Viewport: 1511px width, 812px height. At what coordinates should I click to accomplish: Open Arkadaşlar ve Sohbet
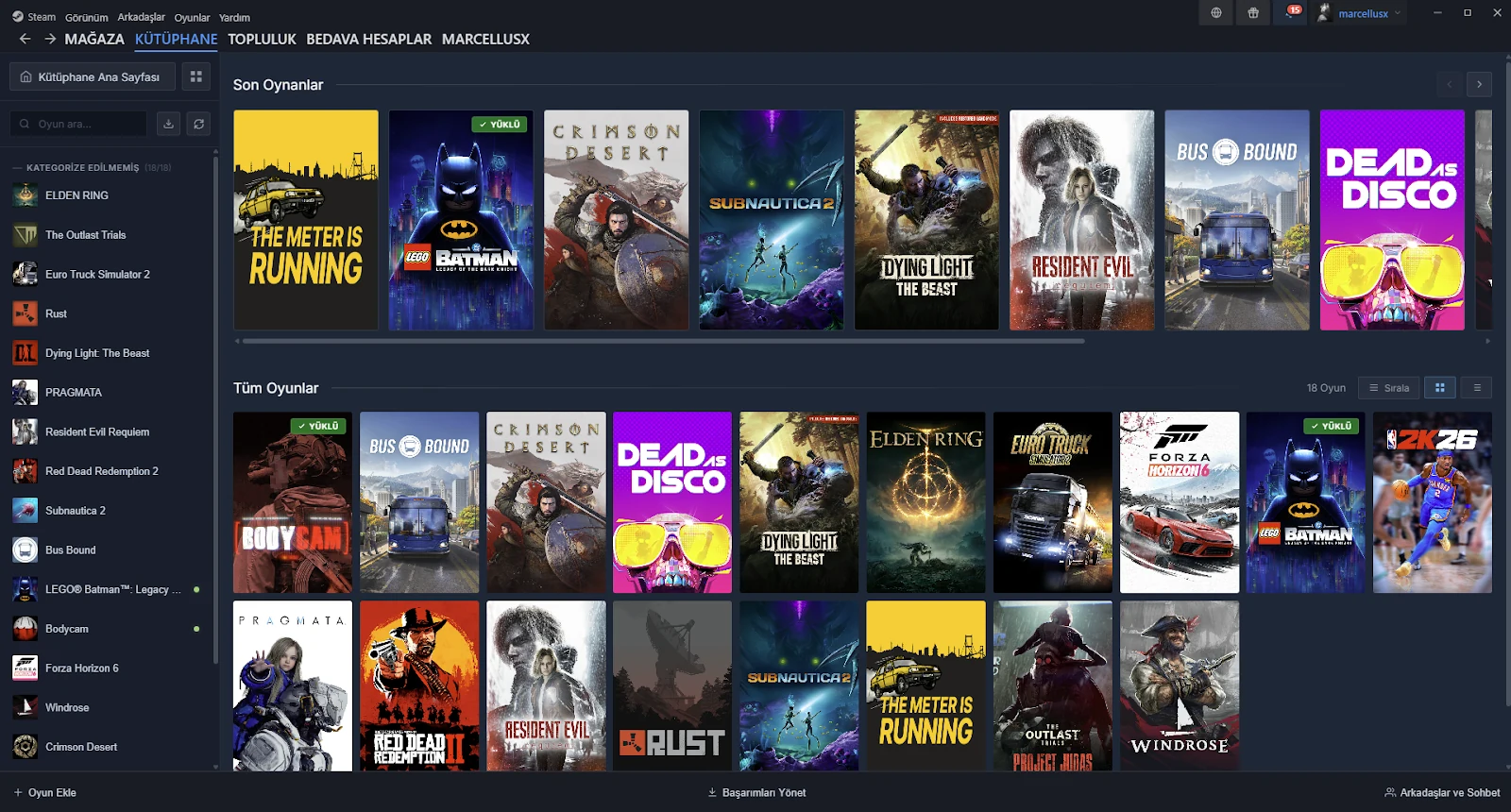click(1442, 793)
